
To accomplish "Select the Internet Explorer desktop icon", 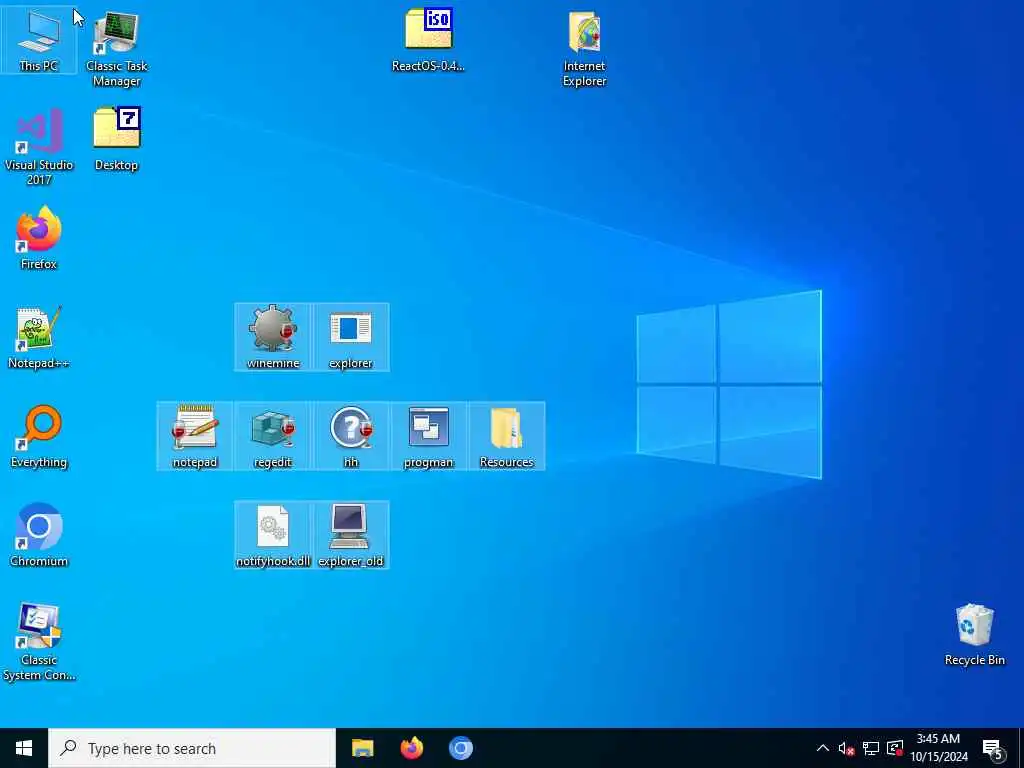I will tap(584, 48).
